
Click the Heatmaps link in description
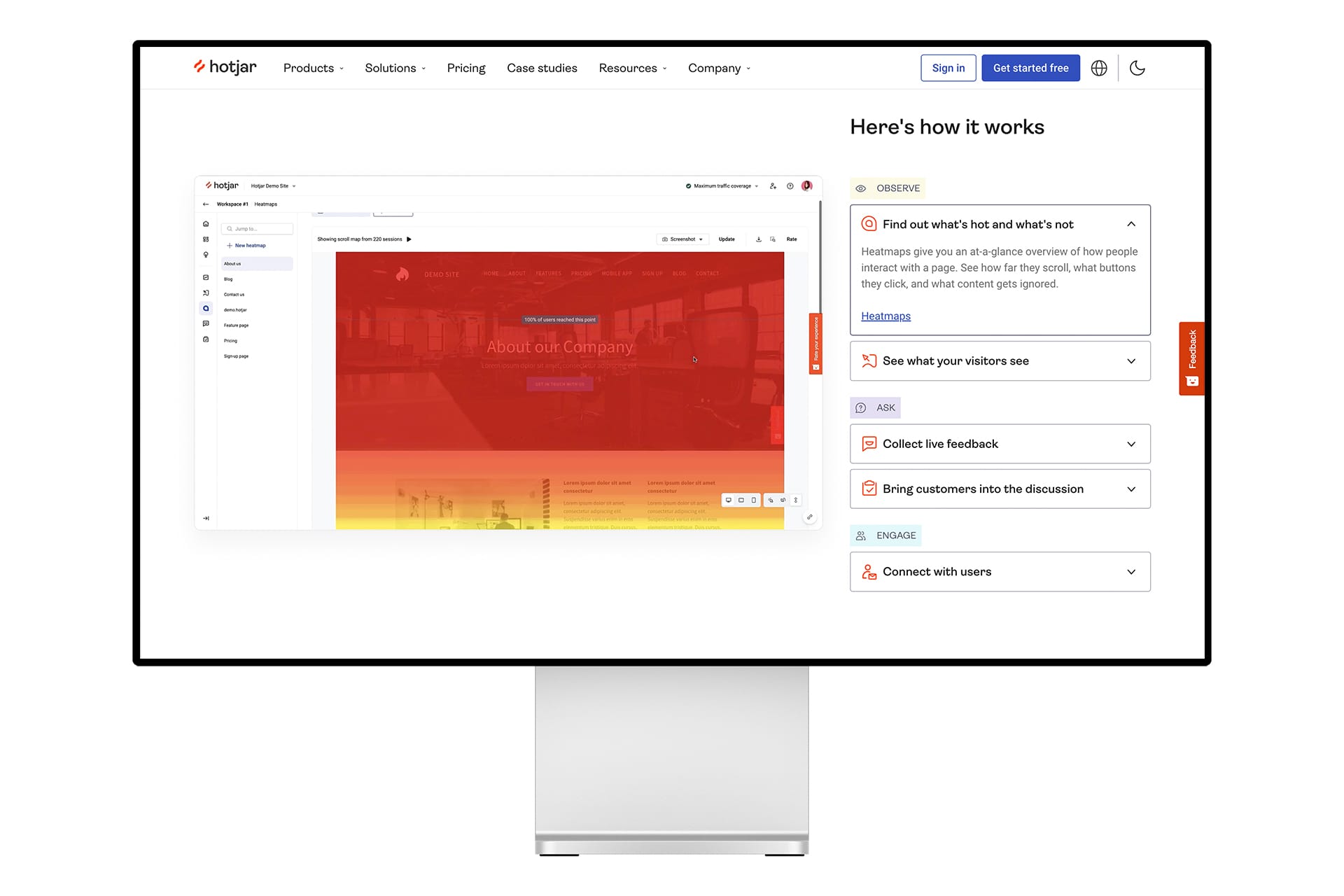point(885,316)
